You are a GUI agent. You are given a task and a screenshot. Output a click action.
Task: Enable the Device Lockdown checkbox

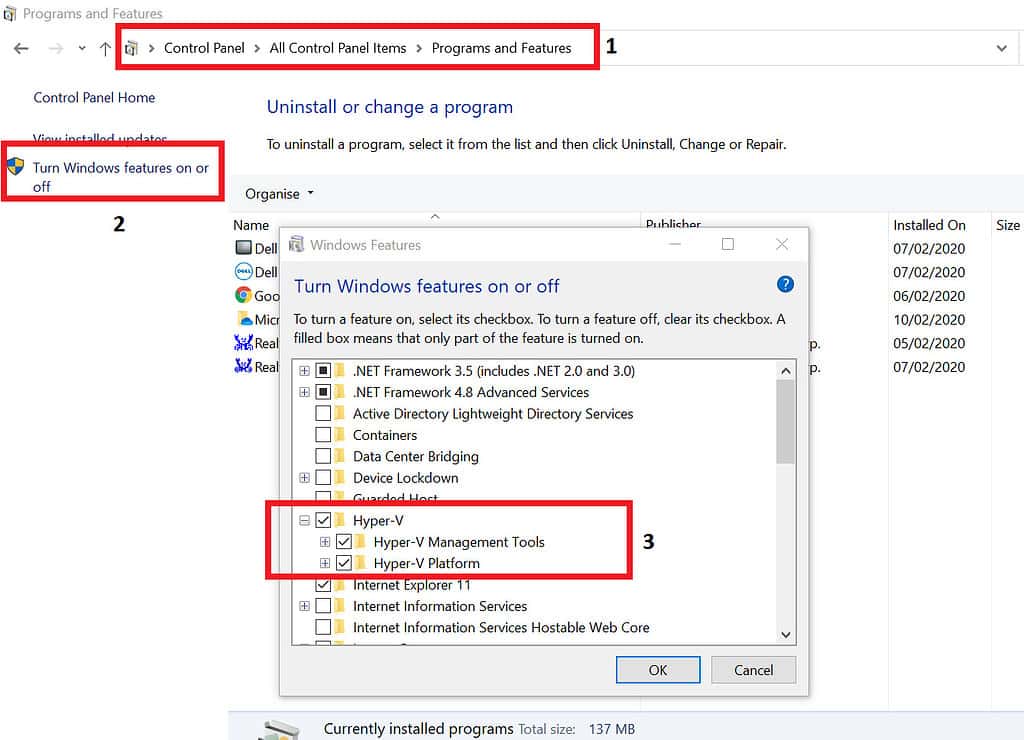pyautogui.click(x=323, y=478)
